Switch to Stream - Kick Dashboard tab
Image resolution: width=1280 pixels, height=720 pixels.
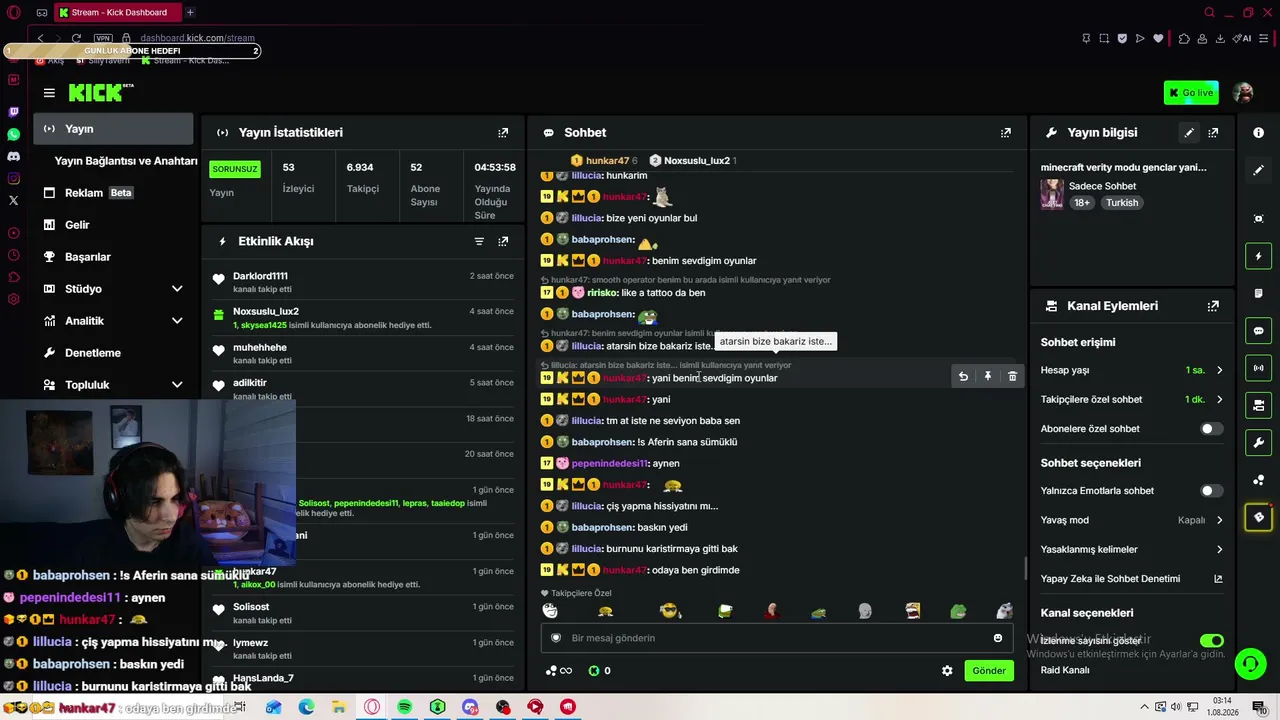116,12
